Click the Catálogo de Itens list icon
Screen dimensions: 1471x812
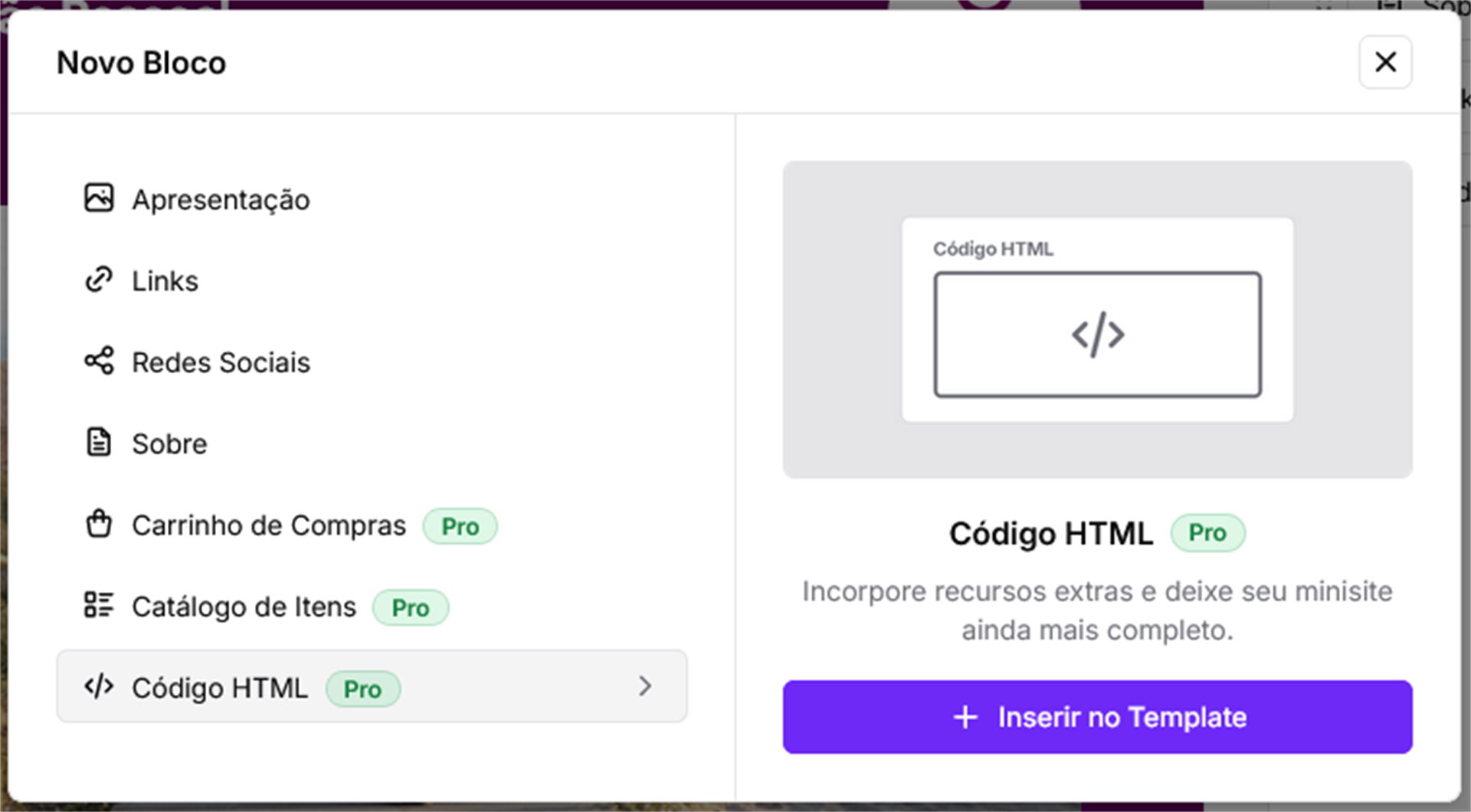coord(99,605)
